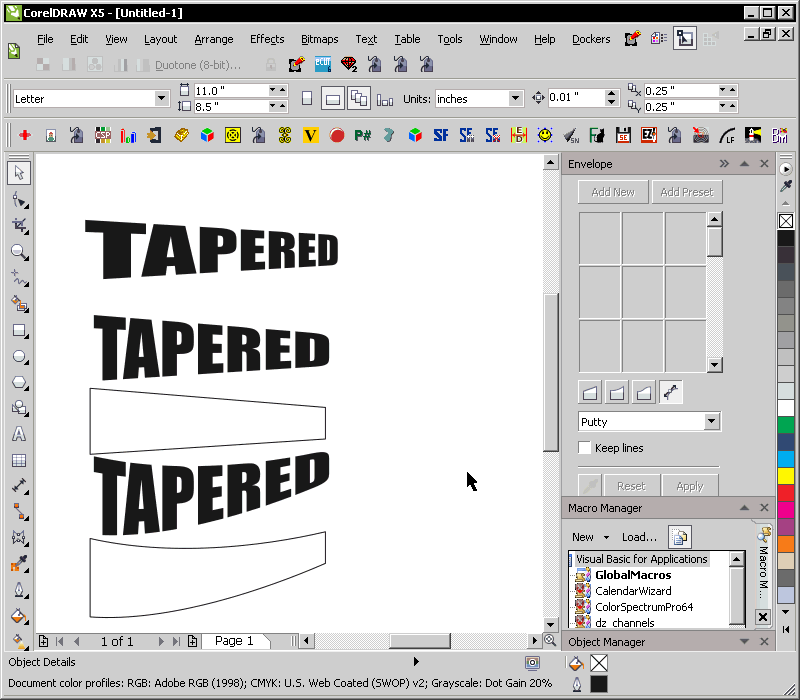This screenshot has width=800, height=700.
Task: Open the Units dropdown showing inches
Action: point(516,98)
